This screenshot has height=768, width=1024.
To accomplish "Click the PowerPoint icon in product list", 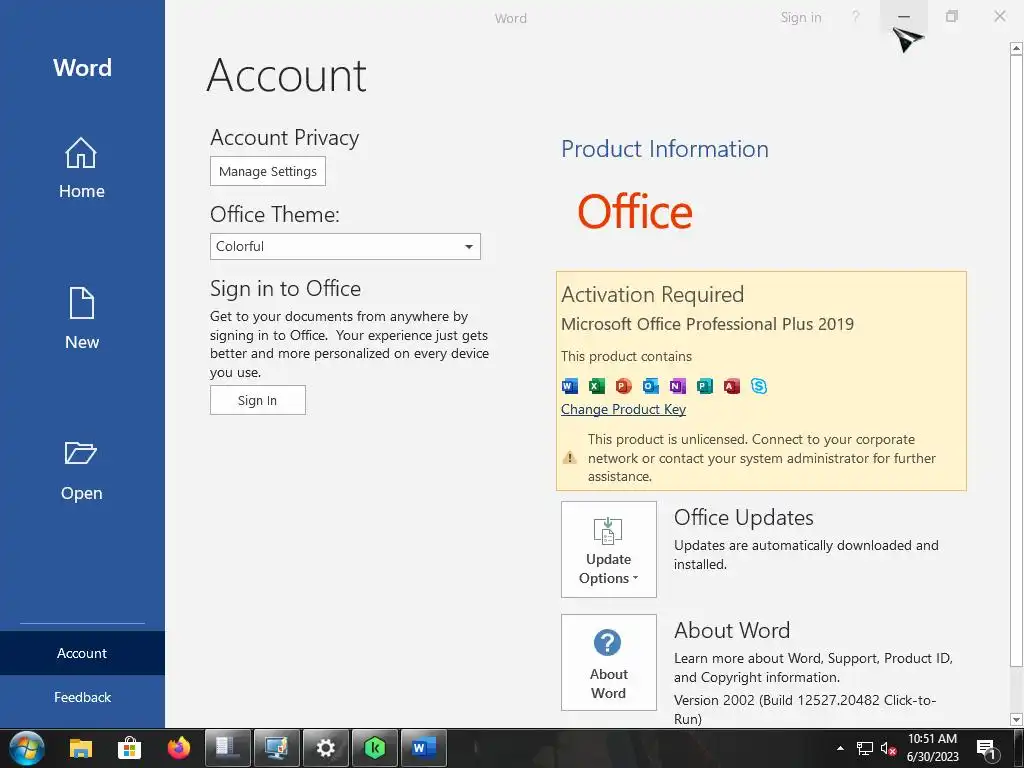I will pyautogui.click(x=624, y=386).
